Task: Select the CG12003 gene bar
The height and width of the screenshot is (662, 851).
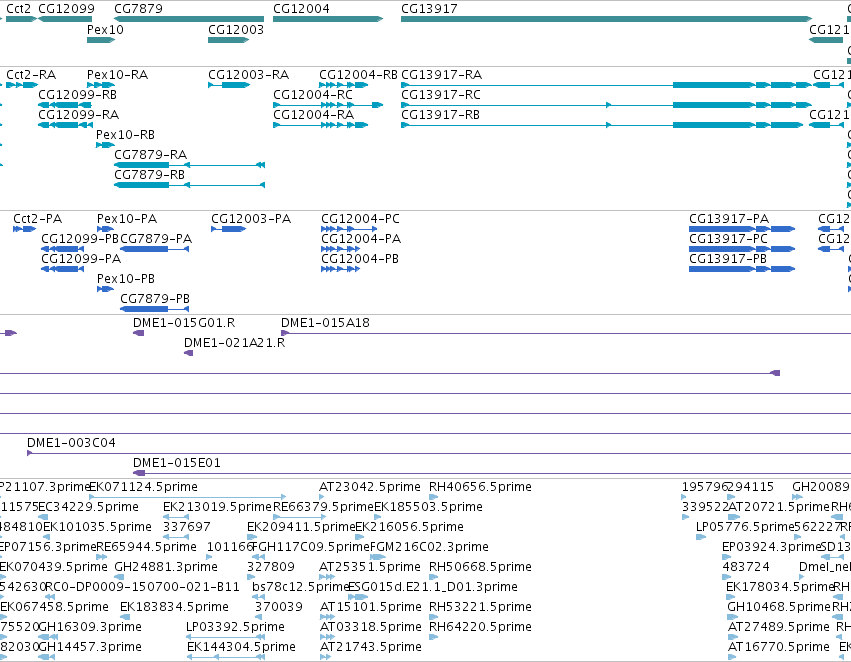Action: pos(228,40)
